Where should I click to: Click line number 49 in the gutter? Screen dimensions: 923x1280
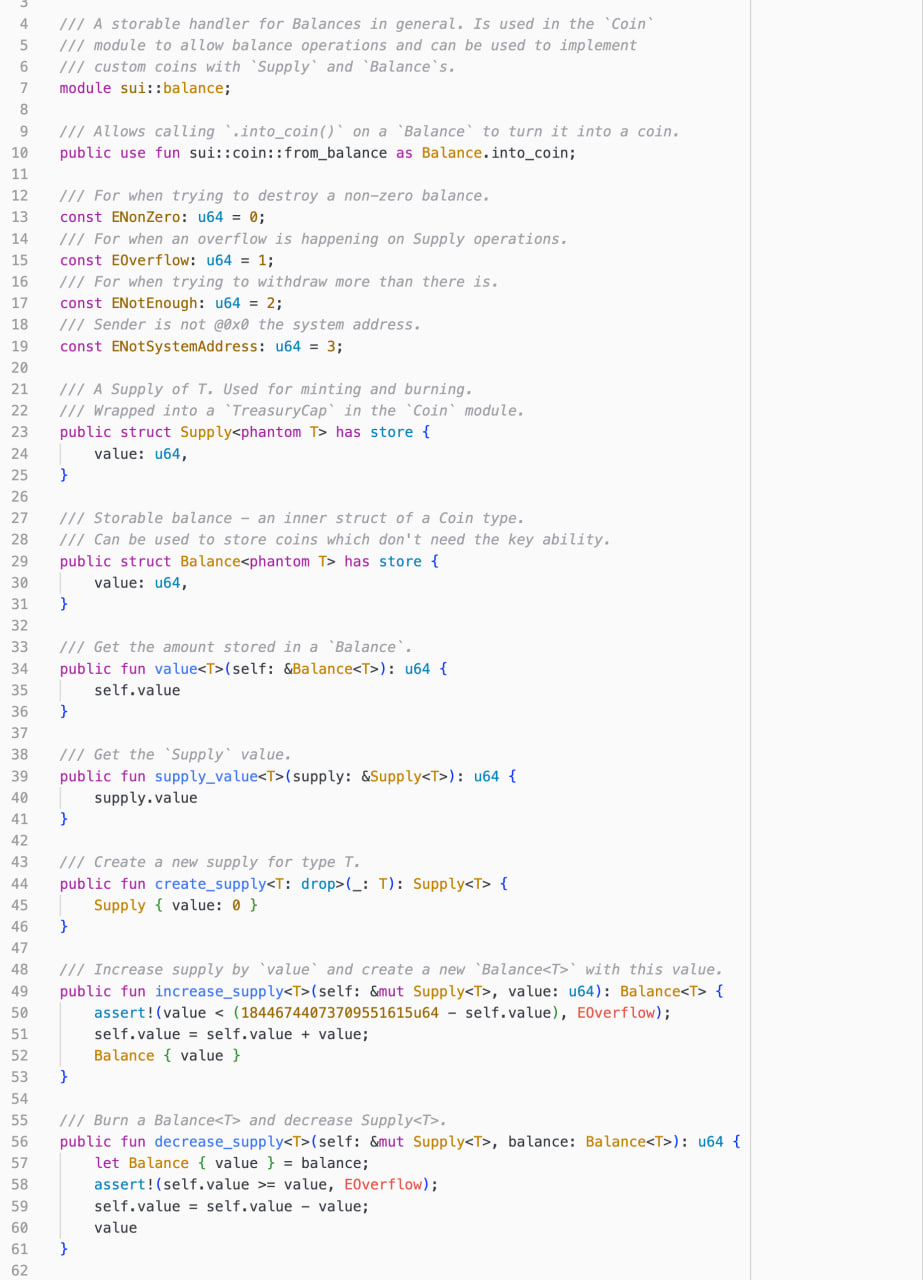20,991
